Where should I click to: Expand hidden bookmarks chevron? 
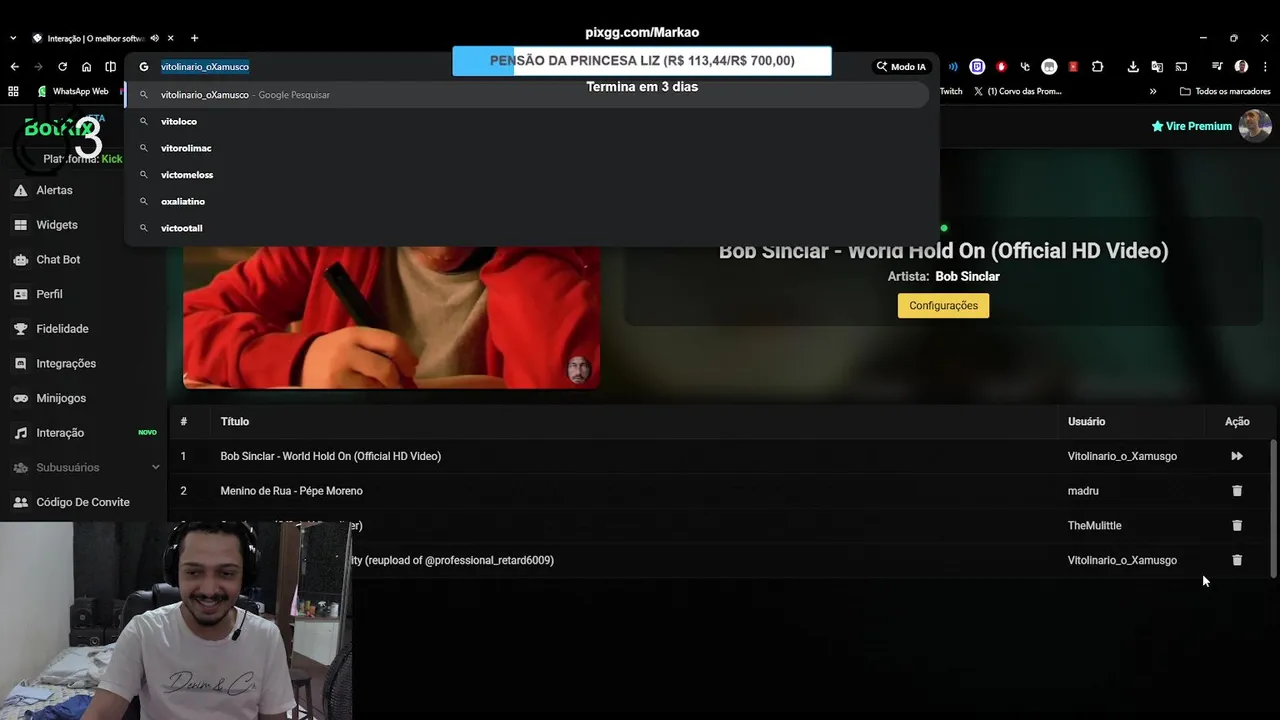(1153, 91)
